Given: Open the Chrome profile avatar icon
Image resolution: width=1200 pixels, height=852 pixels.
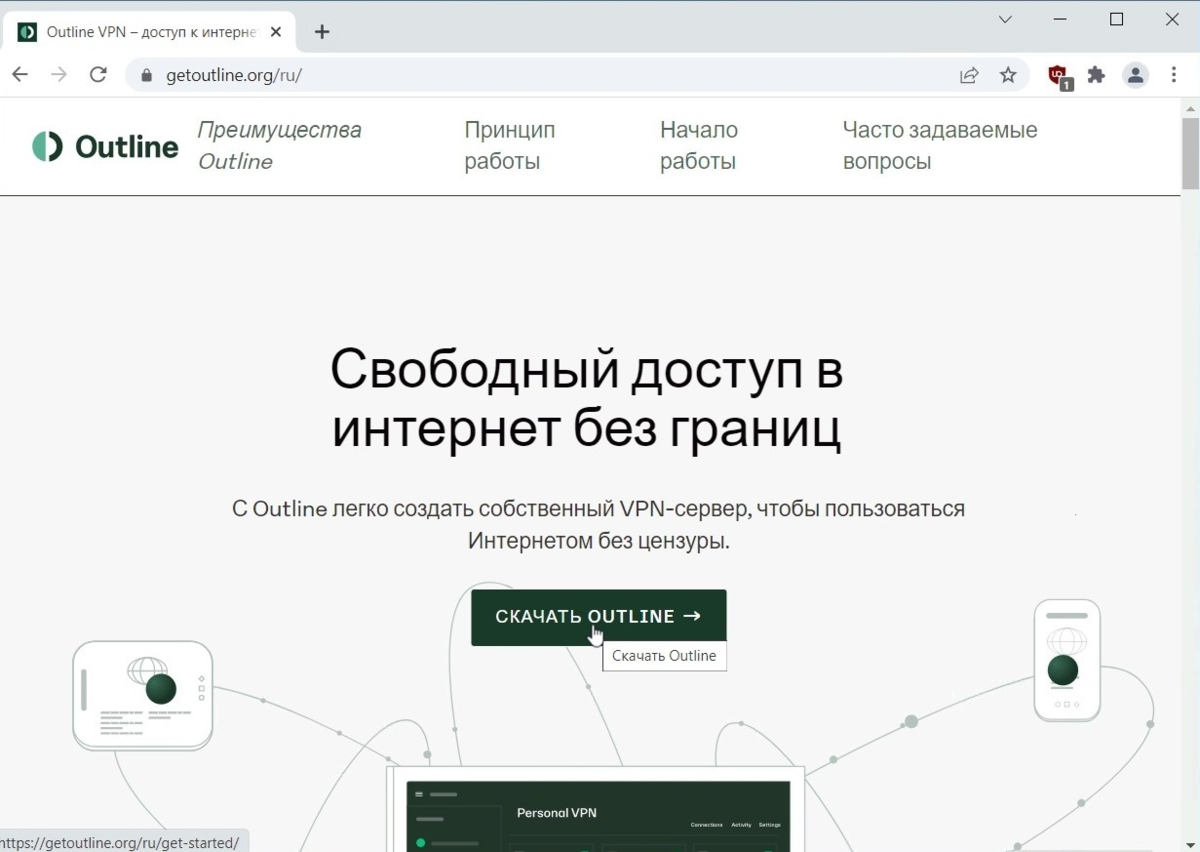Looking at the screenshot, I should 1135,75.
